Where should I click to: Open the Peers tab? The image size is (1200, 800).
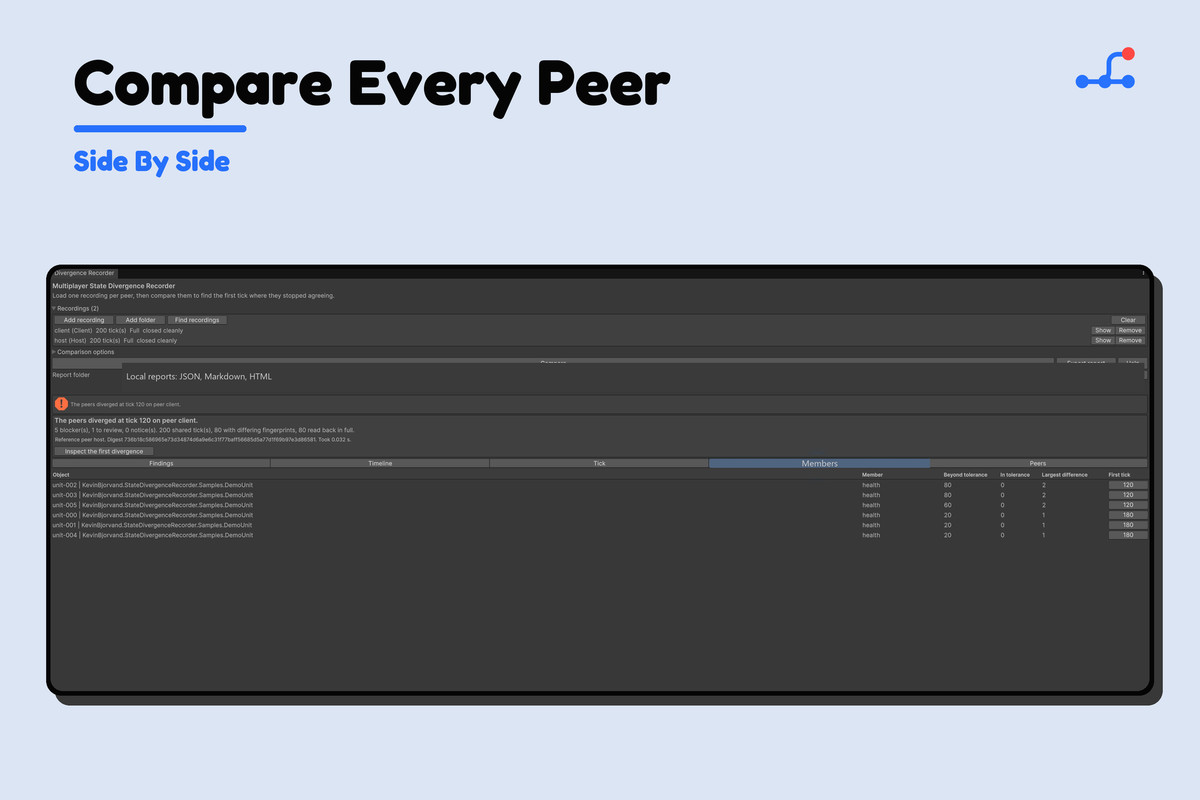tap(1038, 464)
